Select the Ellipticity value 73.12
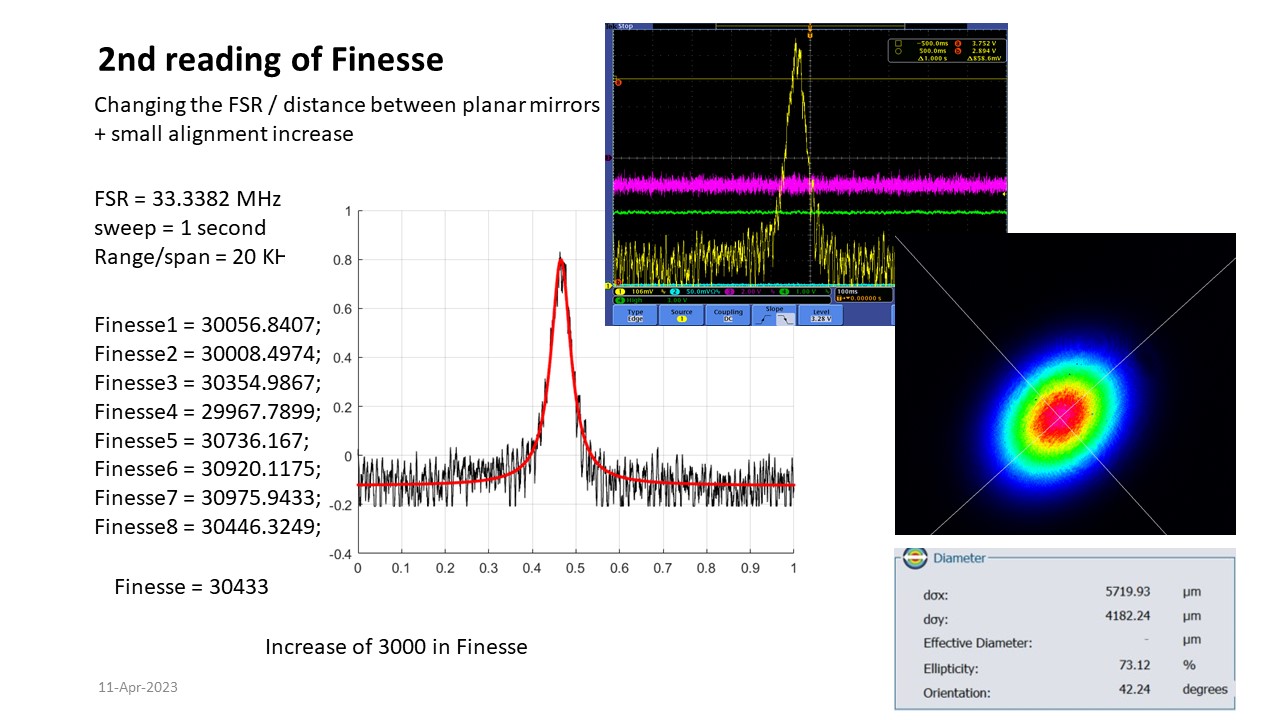This screenshot has height=720, width=1280. click(x=1137, y=666)
